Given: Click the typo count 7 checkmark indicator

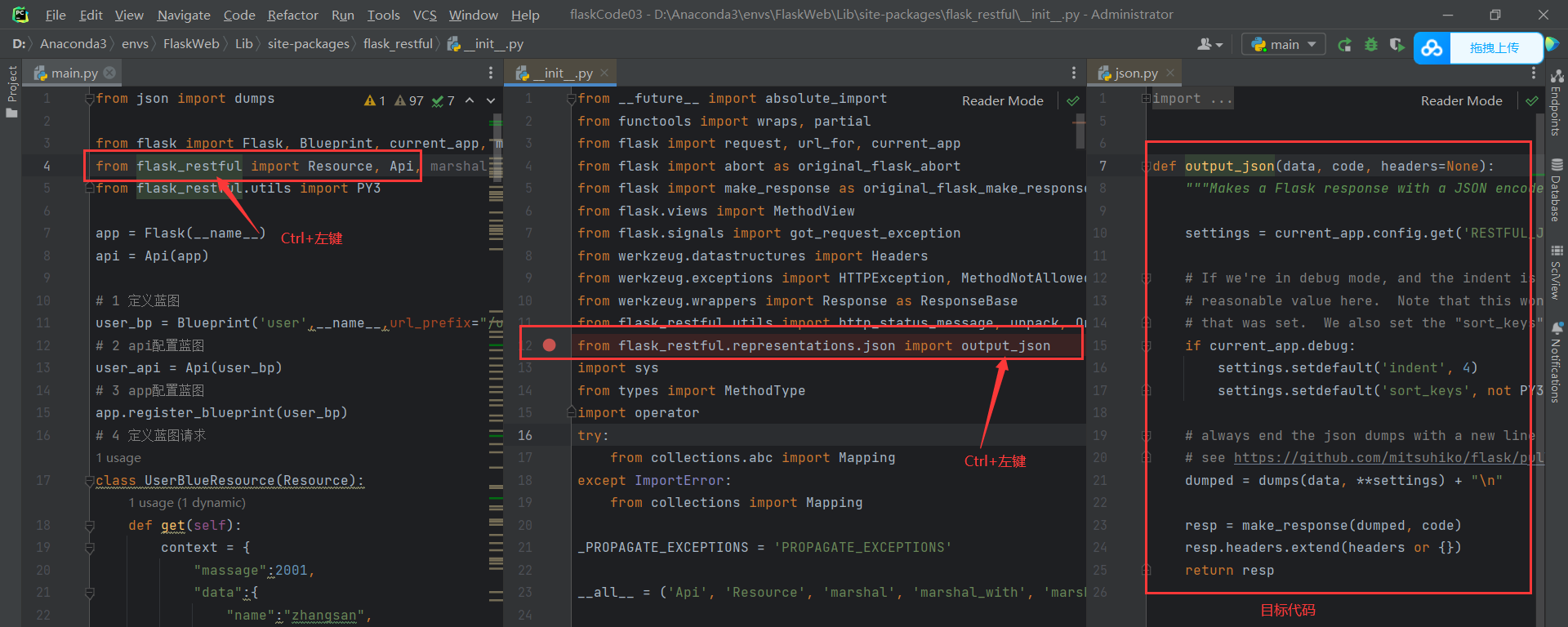Looking at the screenshot, I should coord(443,100).
